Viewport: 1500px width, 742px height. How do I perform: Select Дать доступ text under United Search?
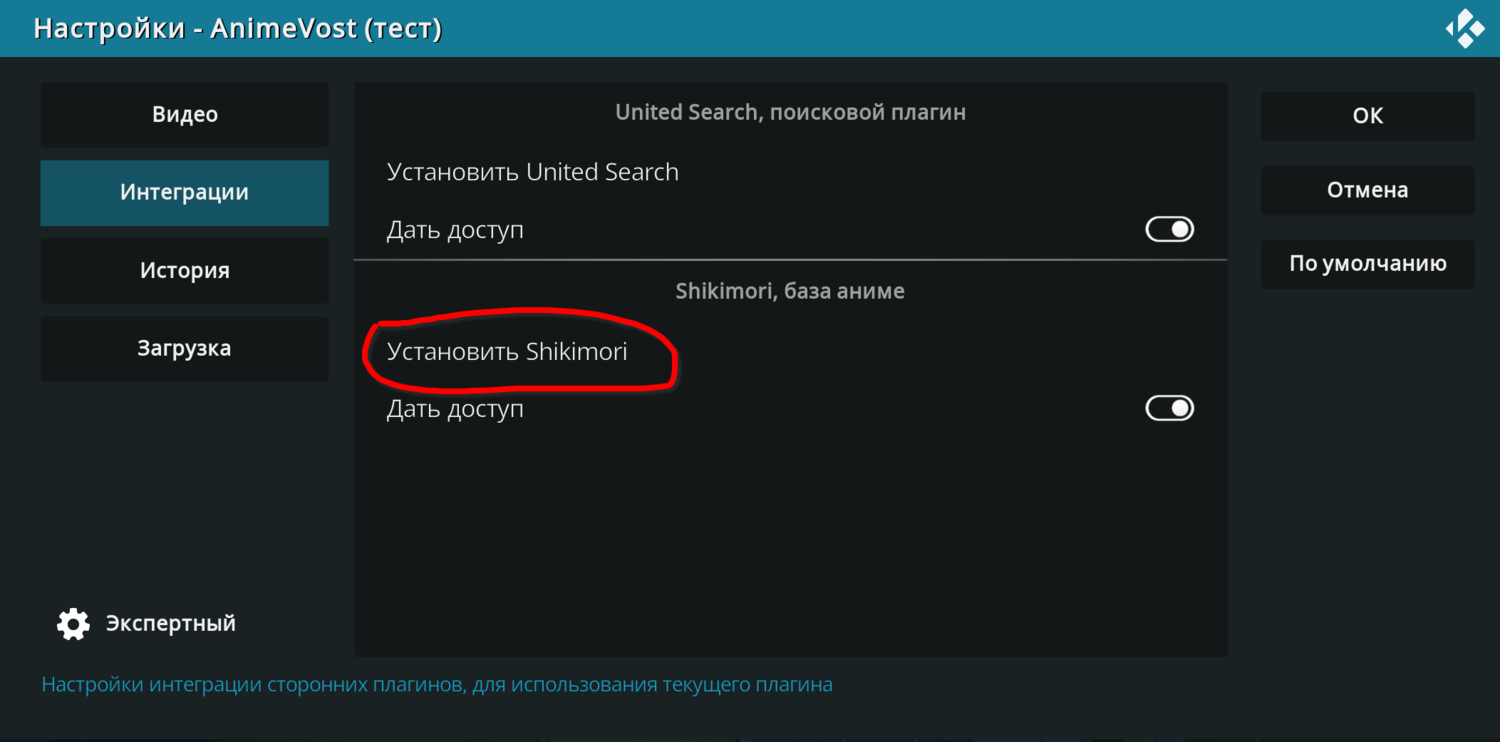455,230
